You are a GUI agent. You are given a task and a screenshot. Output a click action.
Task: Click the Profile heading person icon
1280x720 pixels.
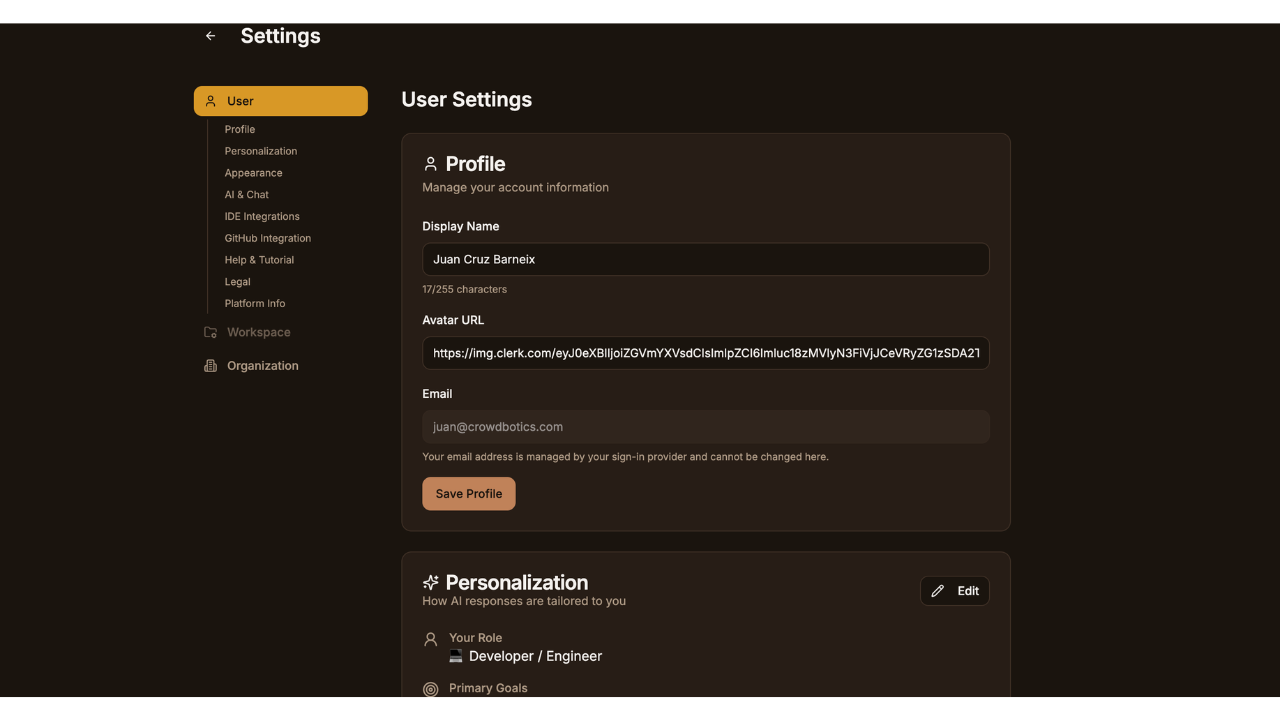(431, 164)
